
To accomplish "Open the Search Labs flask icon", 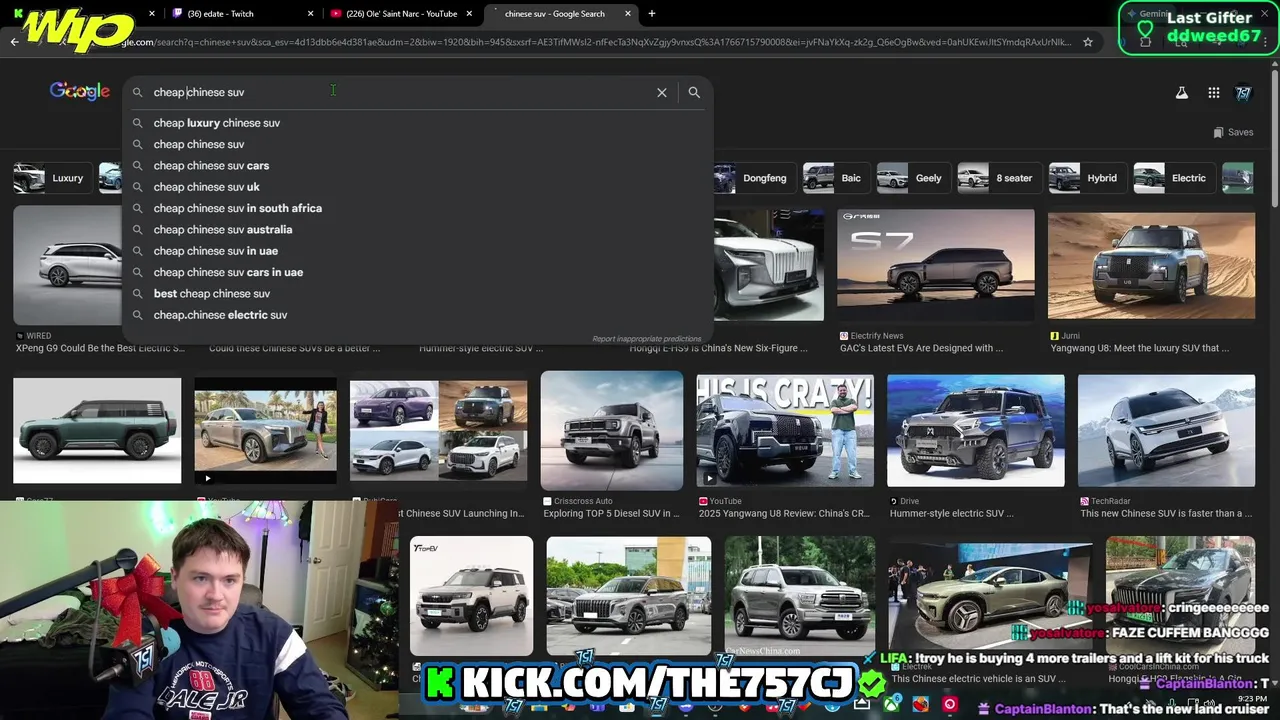I will [1181, 92].
